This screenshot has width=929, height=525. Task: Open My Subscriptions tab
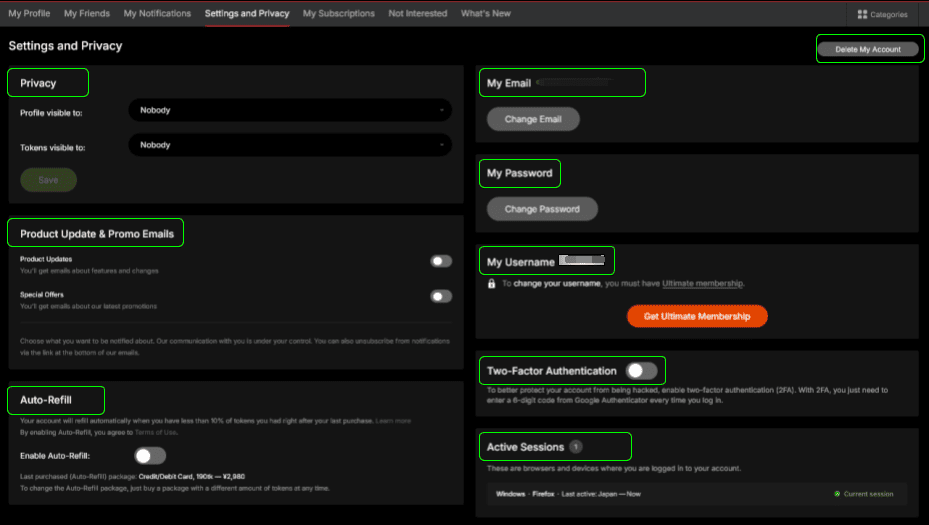coord(338,13)
